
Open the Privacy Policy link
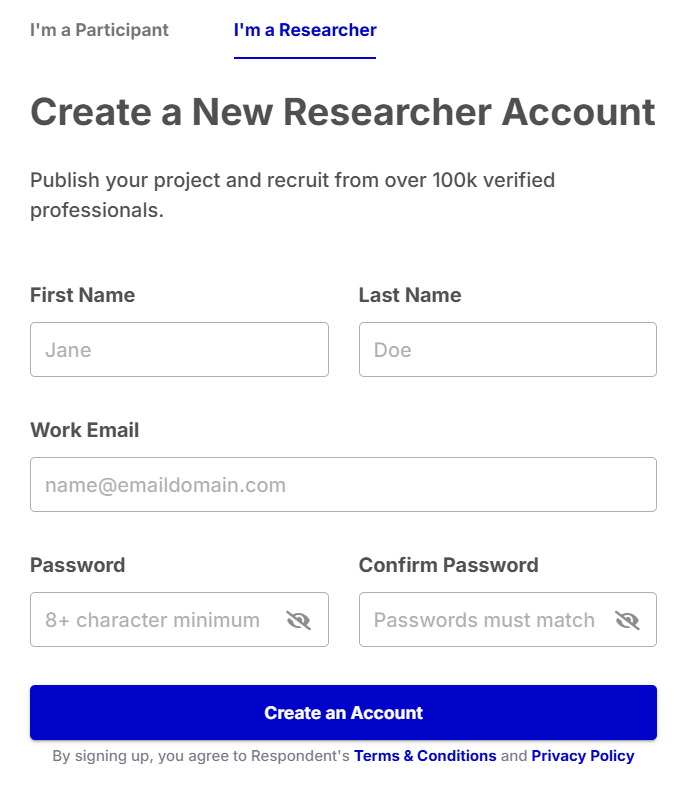(582, 756)
